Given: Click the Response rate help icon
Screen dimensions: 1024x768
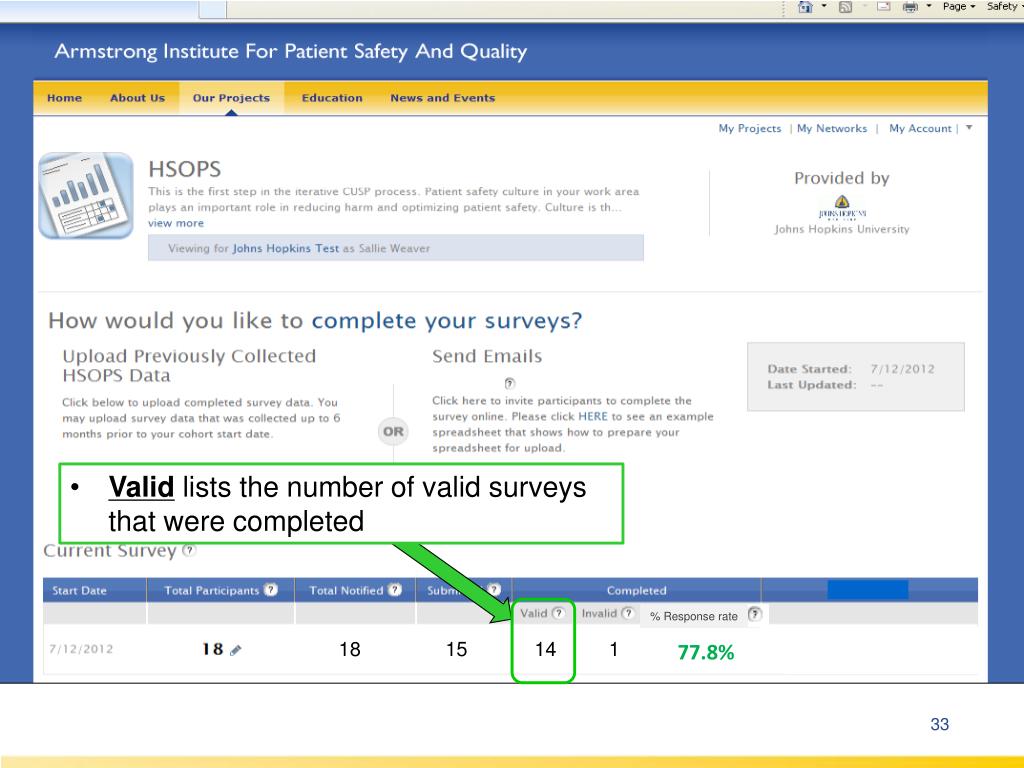Looking at the screenshot, I should pyautogui.click(x=754, y=615).
